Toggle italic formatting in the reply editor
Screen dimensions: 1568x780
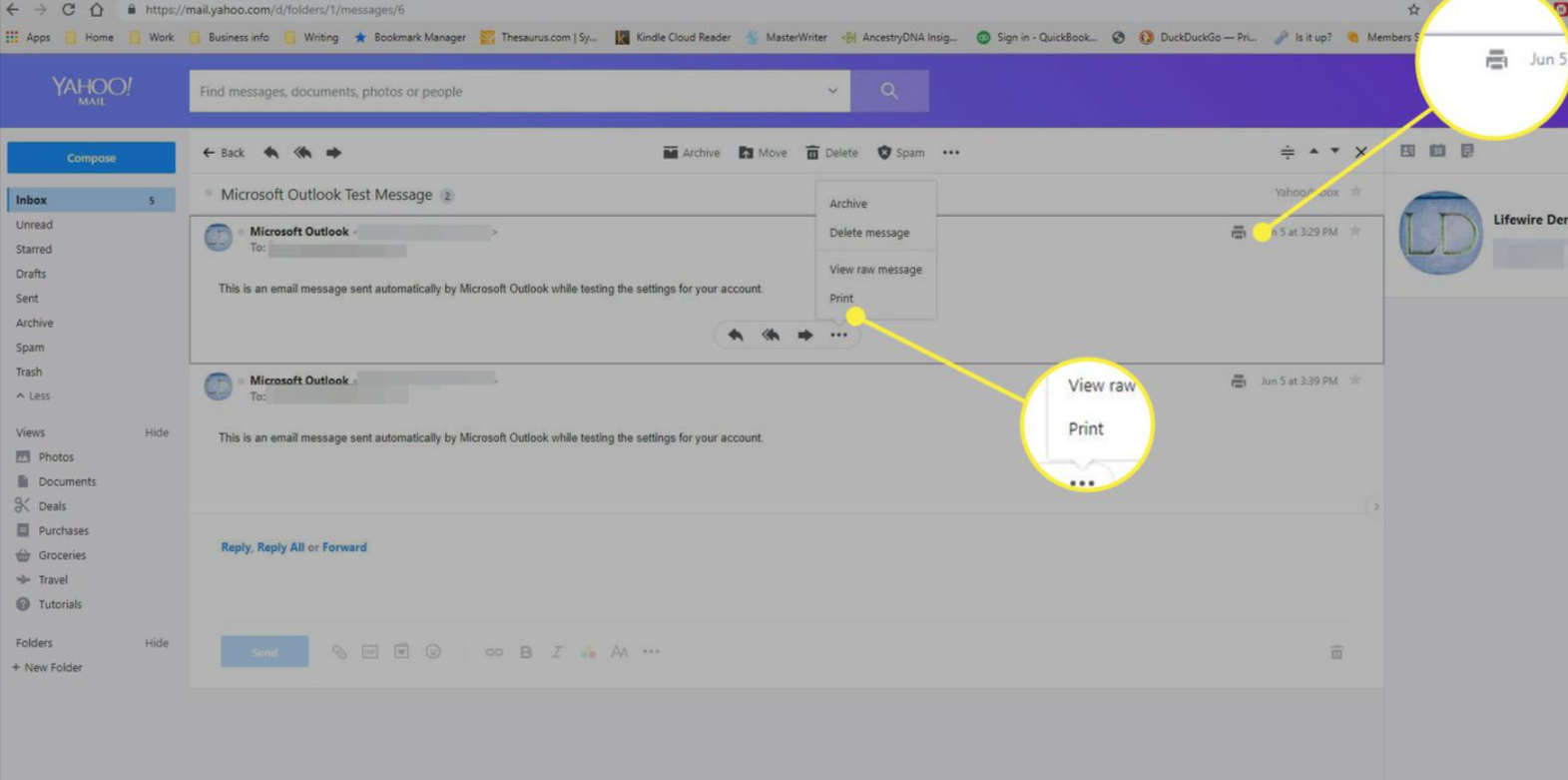click(557, 652)
